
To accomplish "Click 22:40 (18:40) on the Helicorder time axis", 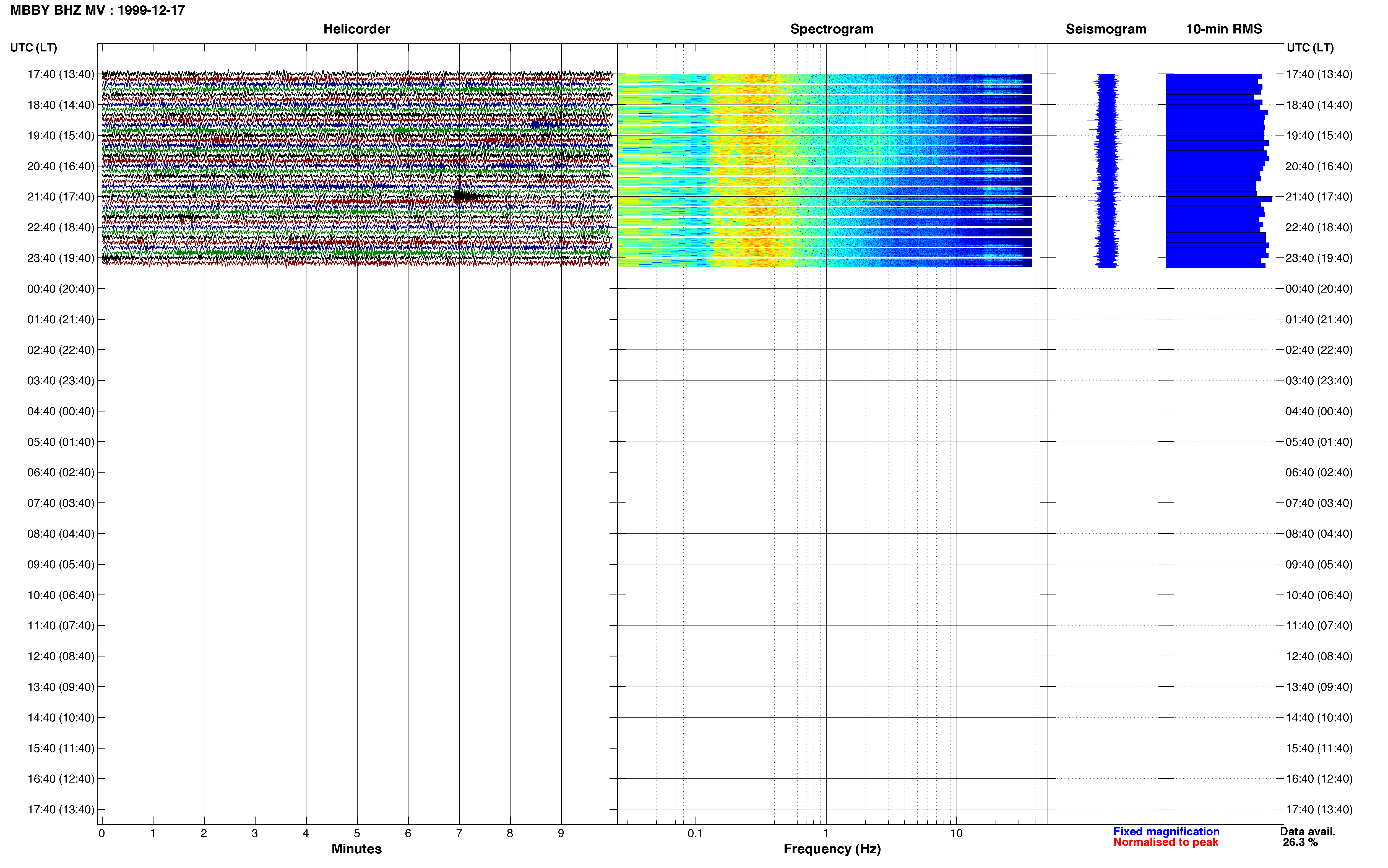I will coord(60,227).
